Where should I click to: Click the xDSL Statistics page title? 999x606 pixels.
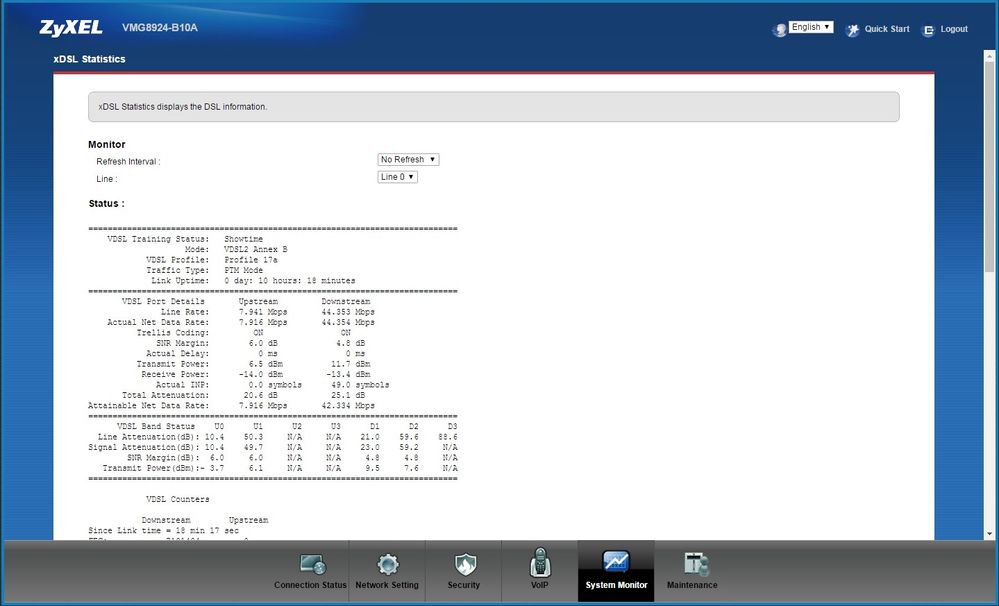point(89,59)
